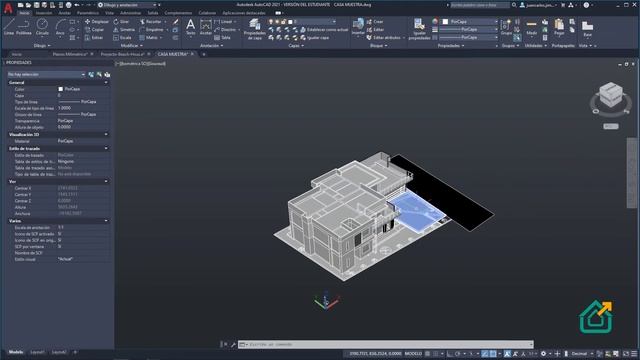Image resolution: width=640 pixels, height=360 pixels.
Task: Click the new drawing tab plus button
Action: (204, 54)
